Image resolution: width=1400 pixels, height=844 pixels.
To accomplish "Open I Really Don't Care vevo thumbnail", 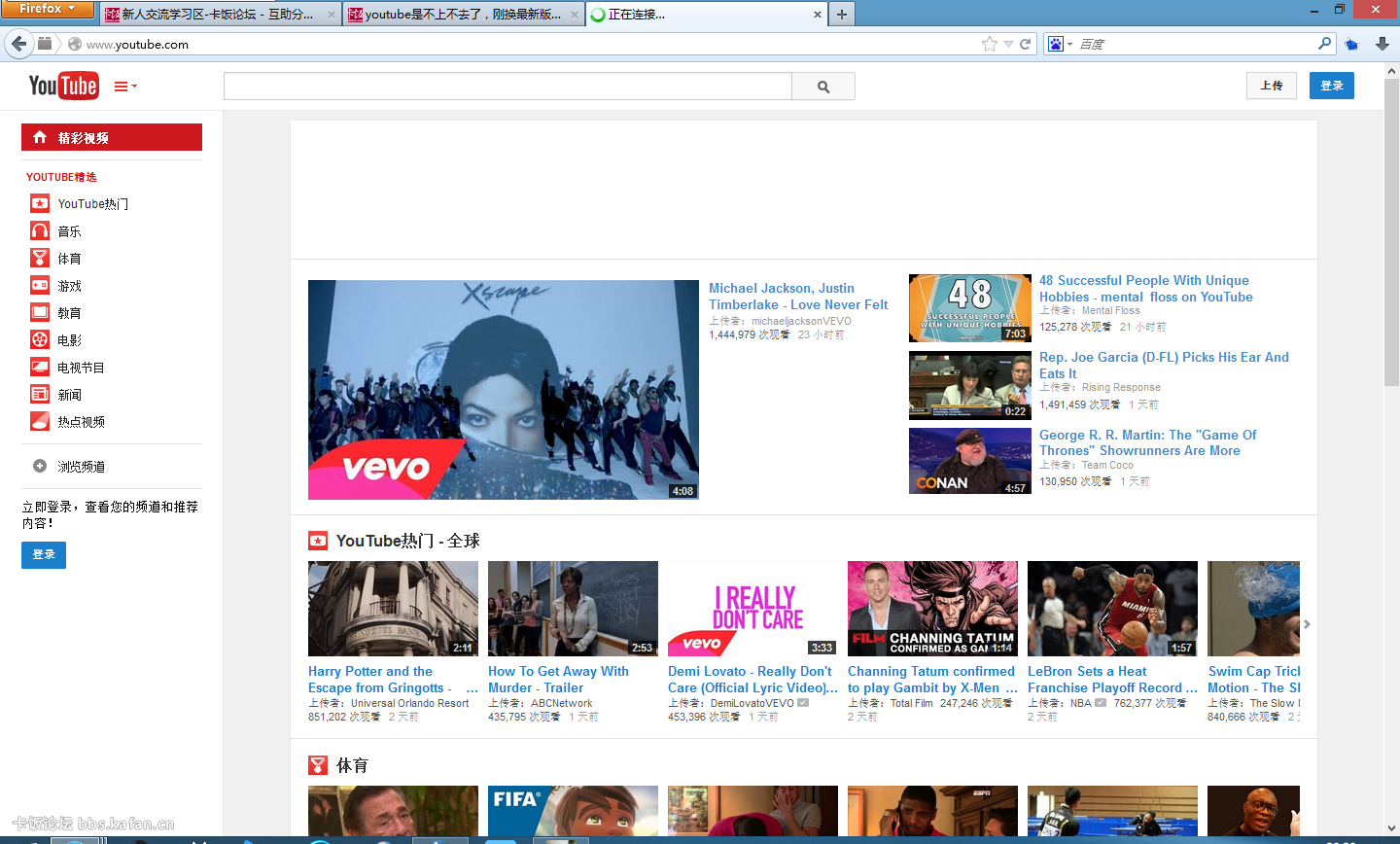I will point(752,609).
